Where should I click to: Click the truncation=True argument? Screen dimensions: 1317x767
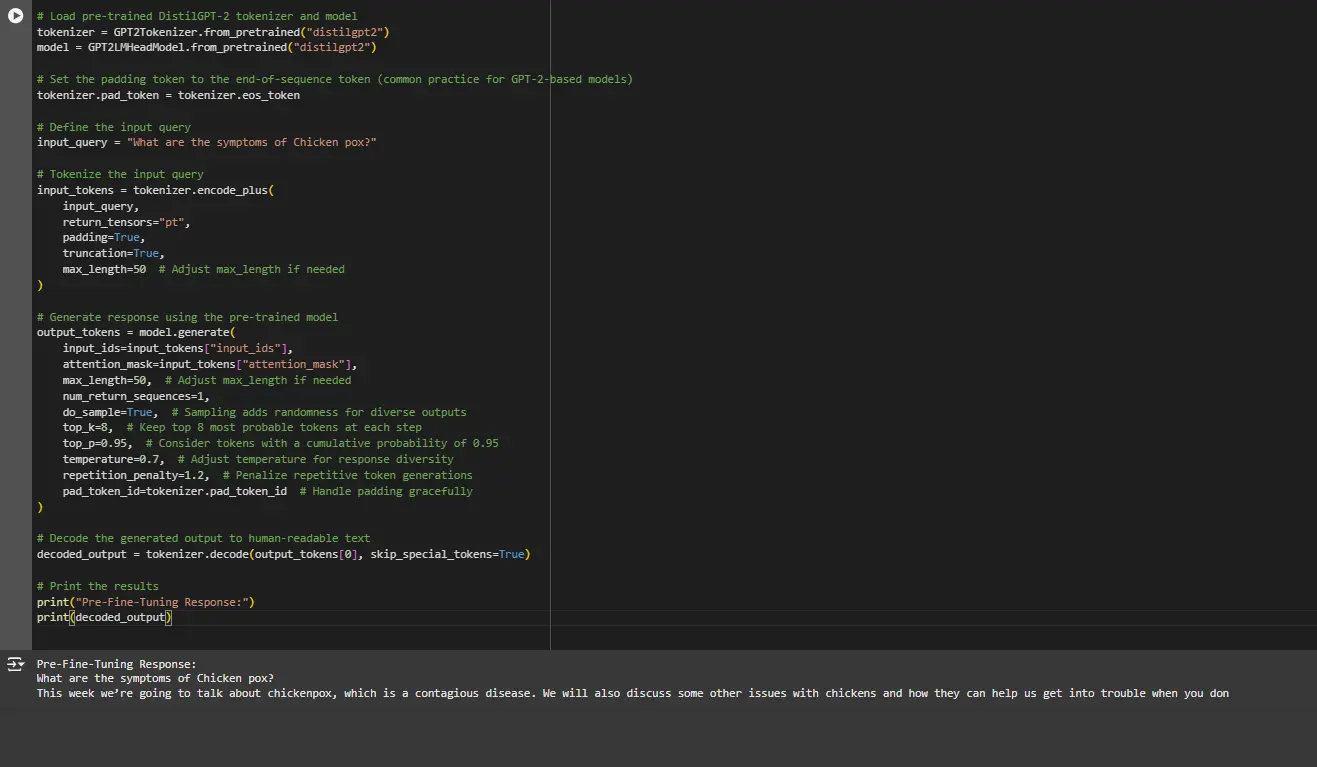[114, 254]
